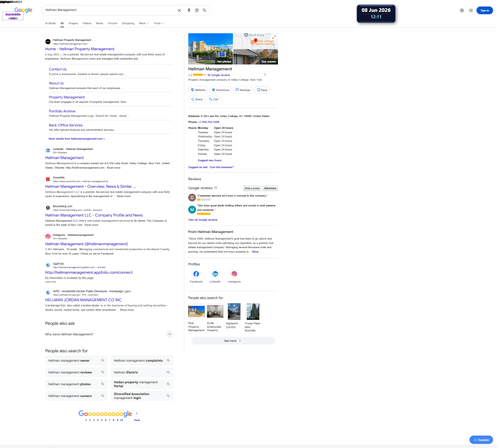Open the 'See photos' building thumbnail
The height and width of the screenshot is (448, 500).
tap(210, 49)
